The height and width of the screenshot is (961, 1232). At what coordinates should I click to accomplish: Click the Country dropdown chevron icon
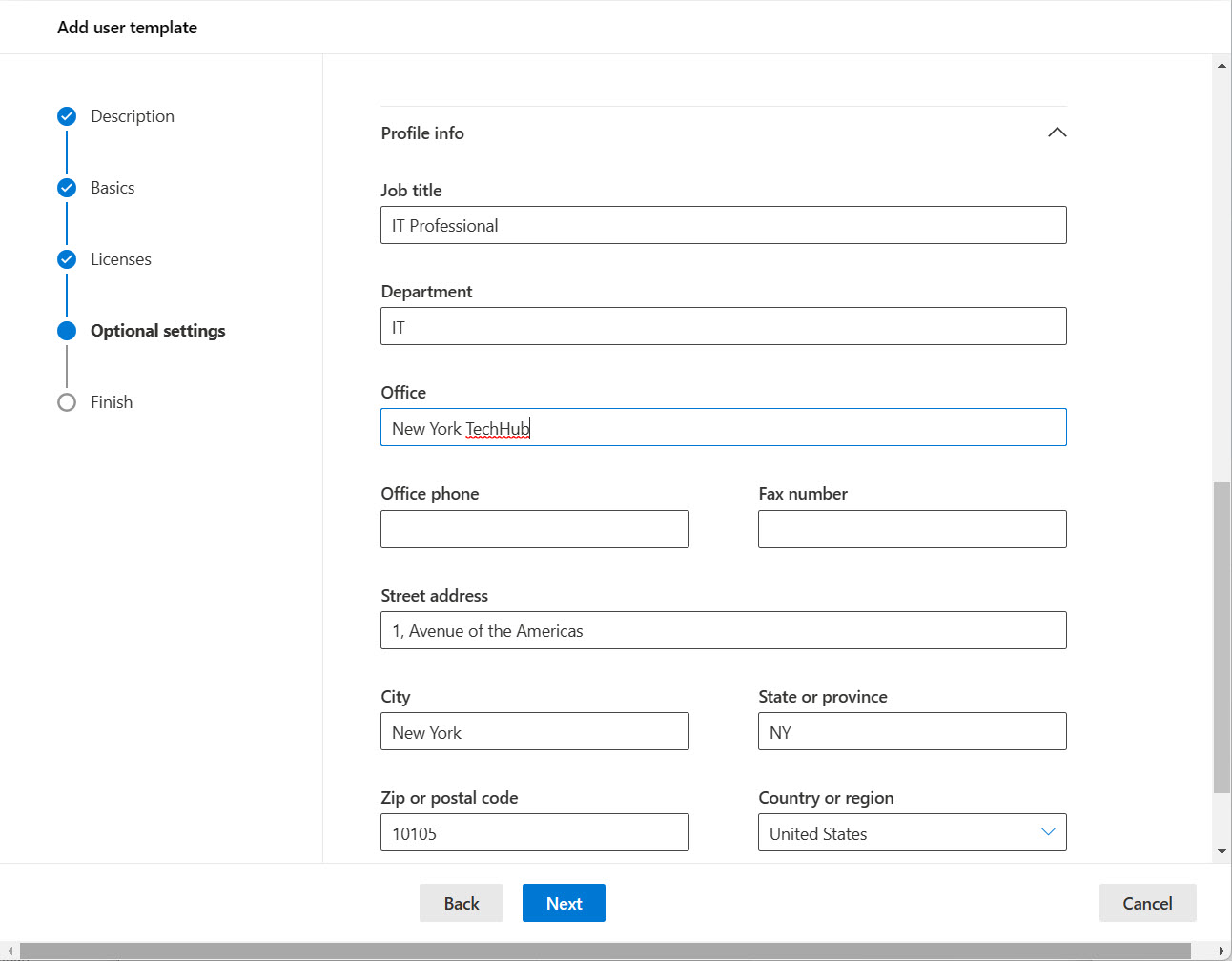coord(1047,831)
